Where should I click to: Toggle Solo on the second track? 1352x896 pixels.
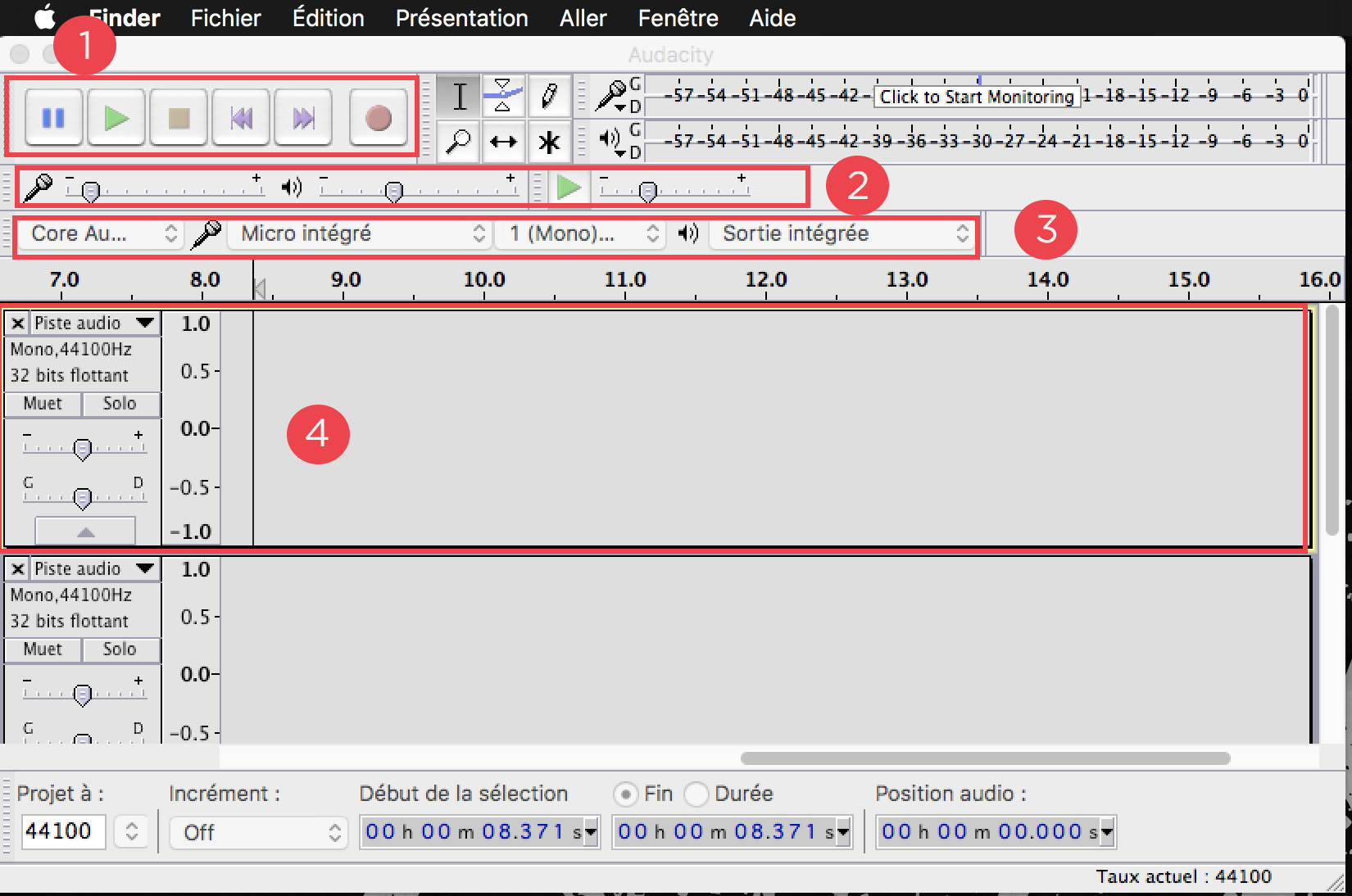coord(120,649)
